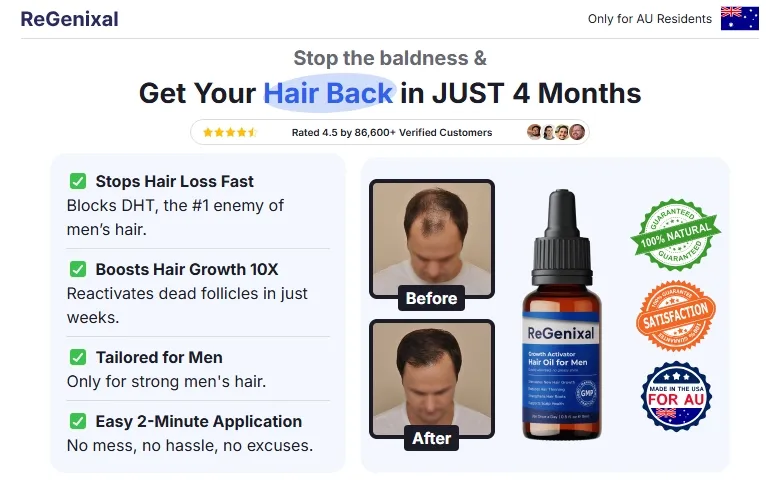Click the five-star rating icons

(230, 132)
